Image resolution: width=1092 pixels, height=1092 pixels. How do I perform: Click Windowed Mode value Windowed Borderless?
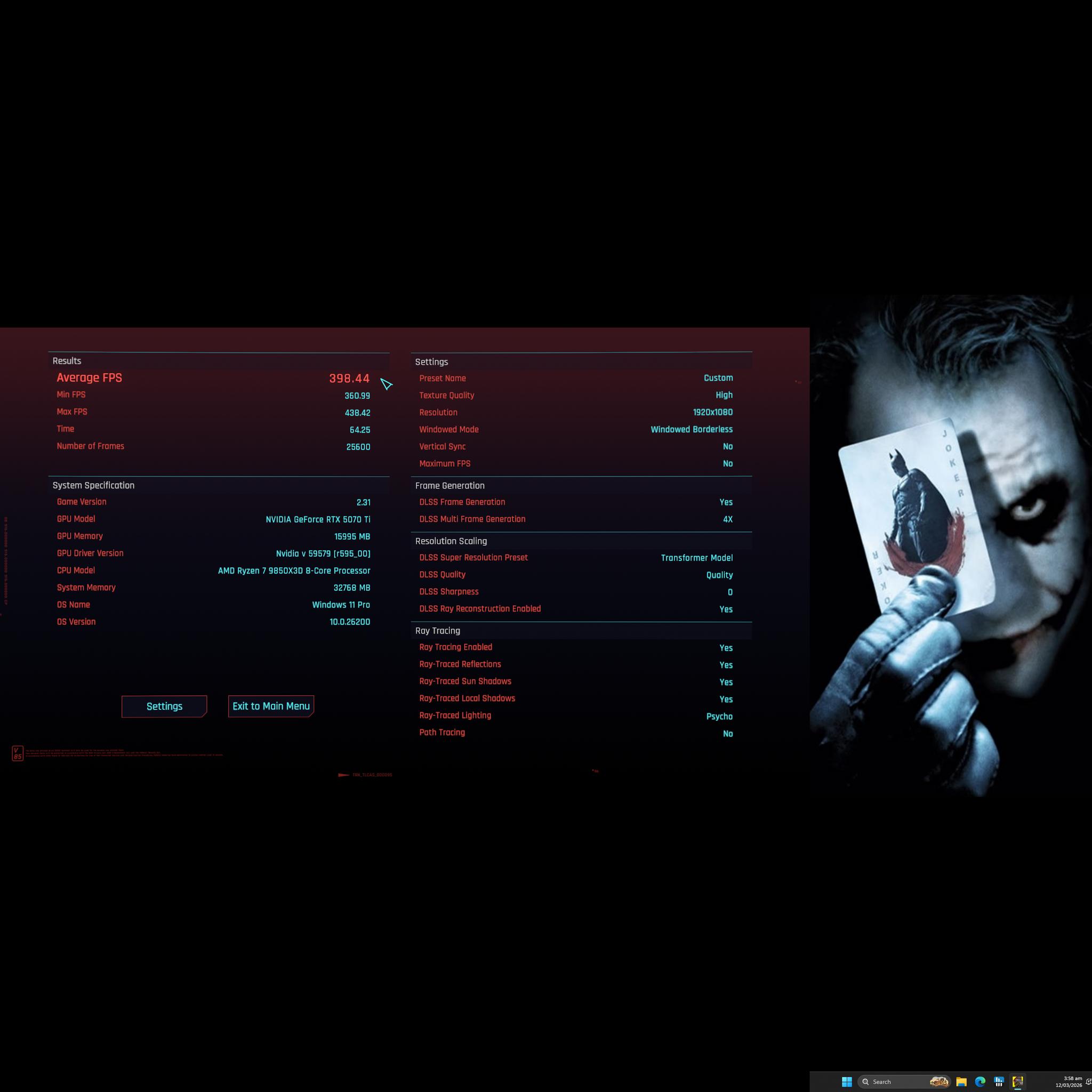[691, 430]
